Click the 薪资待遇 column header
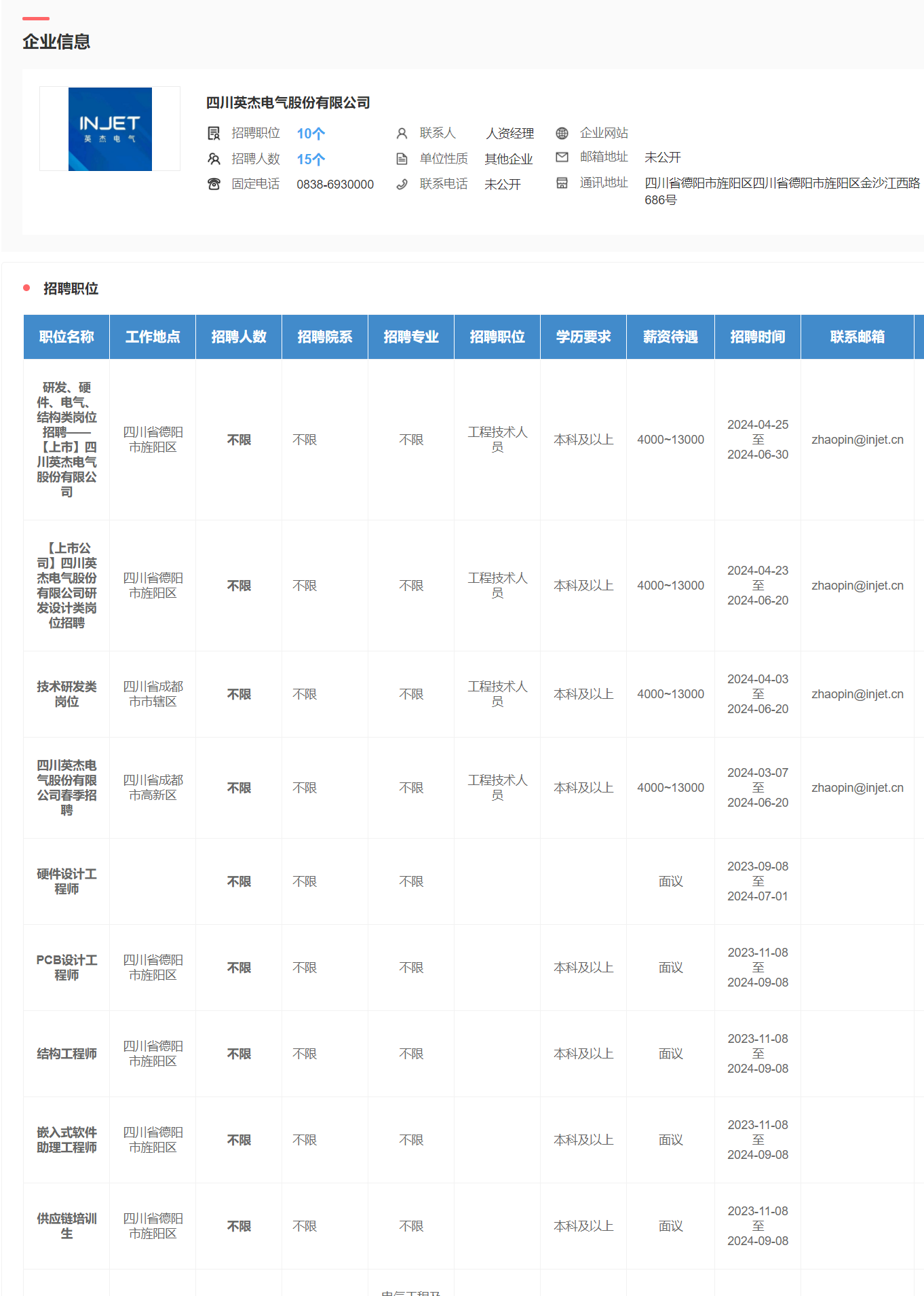Viewport: 924px width, 1296px height. point(670,337)
